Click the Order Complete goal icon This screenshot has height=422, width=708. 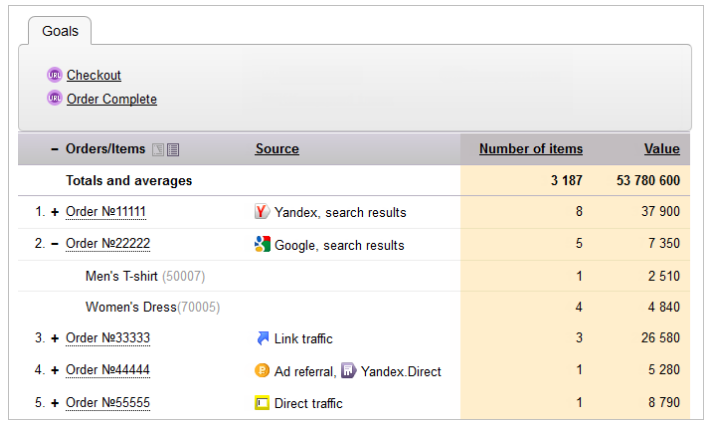(54, 99)
